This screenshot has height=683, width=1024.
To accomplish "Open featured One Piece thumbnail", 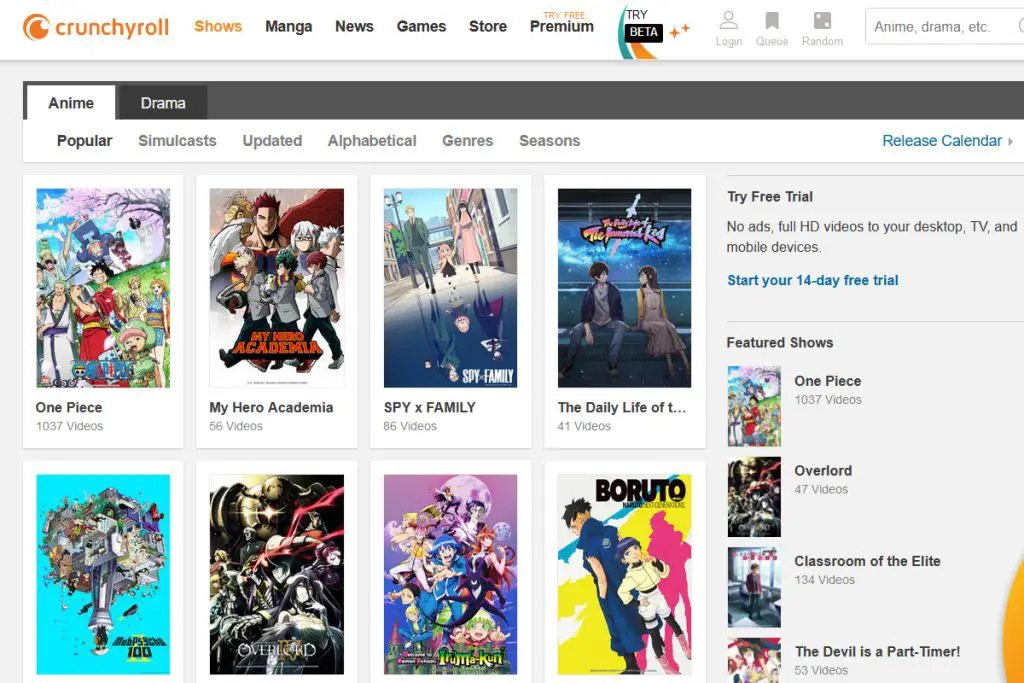I will click(754, 406).
